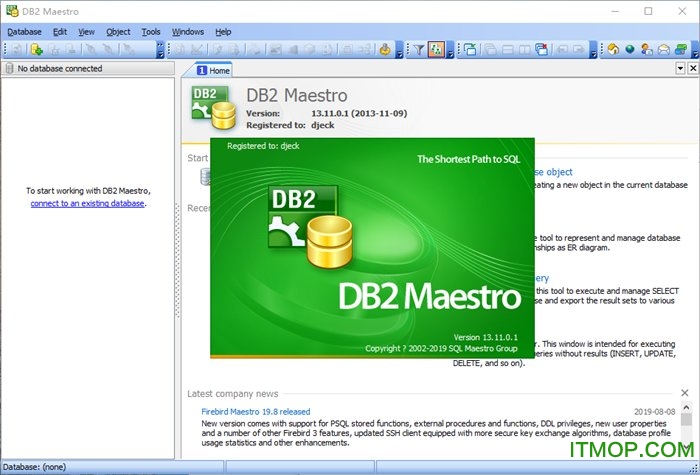This screenshot has width=700, height=475.
Task: Click 'Latest company news' heading
Action: click(233, 394)
